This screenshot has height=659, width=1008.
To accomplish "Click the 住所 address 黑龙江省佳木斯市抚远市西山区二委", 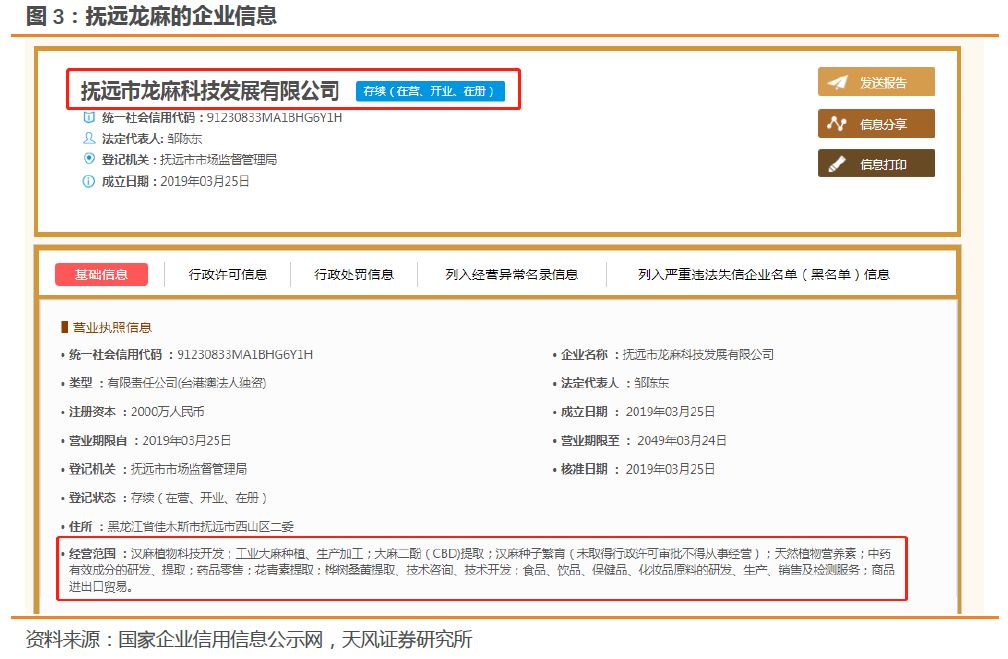I will pyautogui.click(x=201, y=527).
